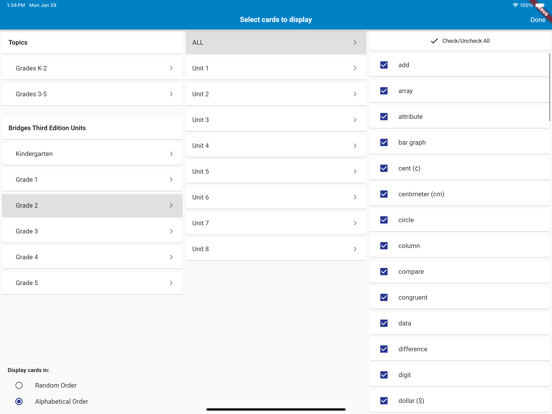Click the word list scrollbar
The image size is (552, 414).
pyautogui.click(x=549, y=87)
